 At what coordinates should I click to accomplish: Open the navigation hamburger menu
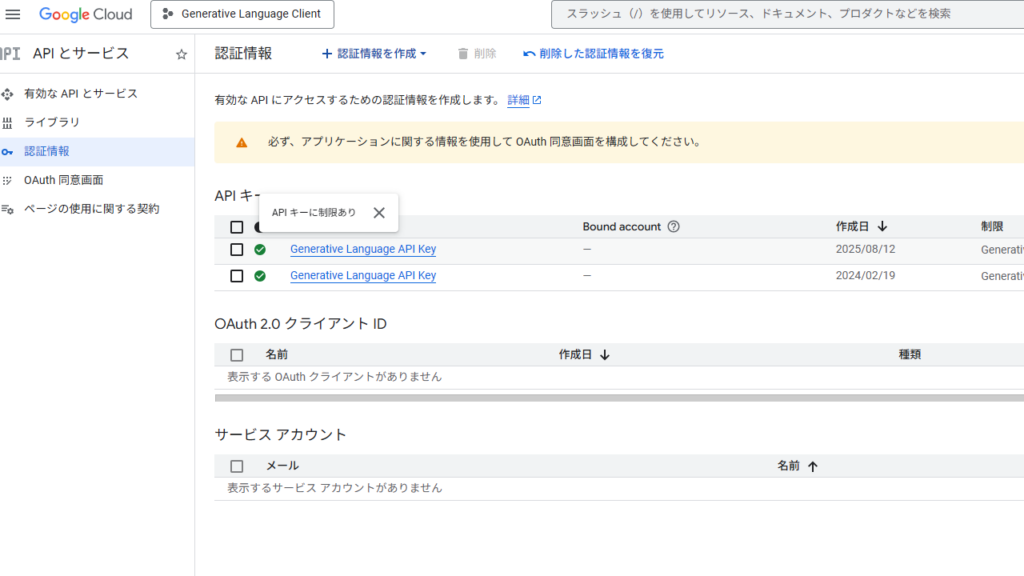point(13,14)
